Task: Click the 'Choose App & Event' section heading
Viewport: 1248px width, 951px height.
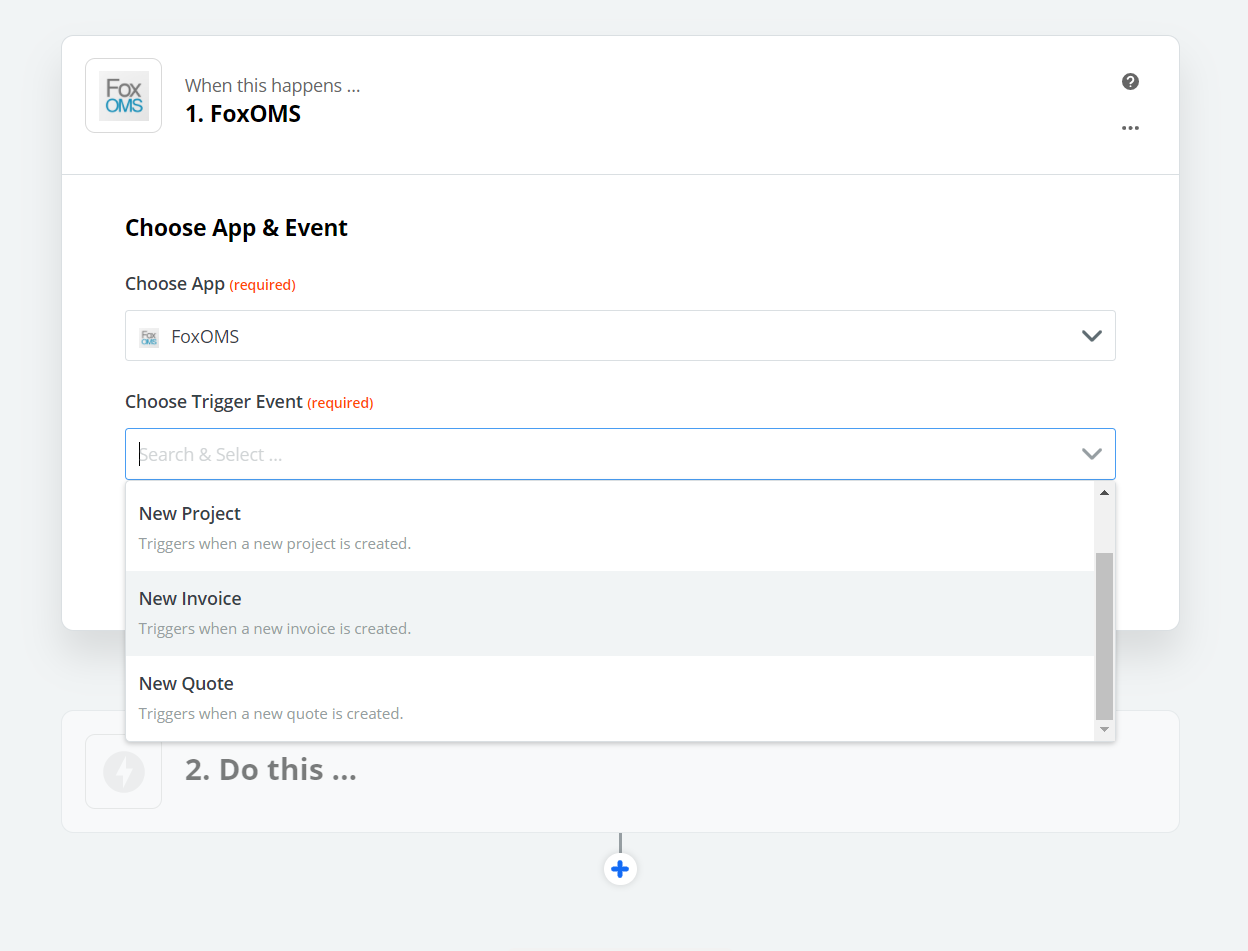Action: [236, 228]
